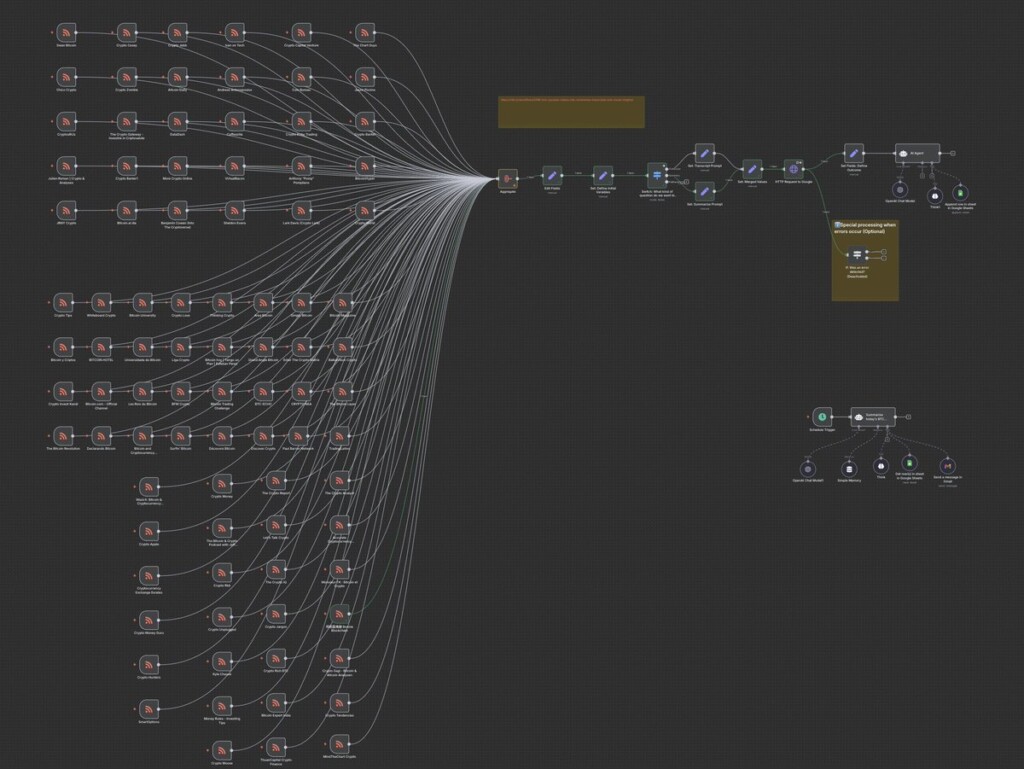
Task: Select the Append row in Google Sheets node
Action: coord(960,193)
